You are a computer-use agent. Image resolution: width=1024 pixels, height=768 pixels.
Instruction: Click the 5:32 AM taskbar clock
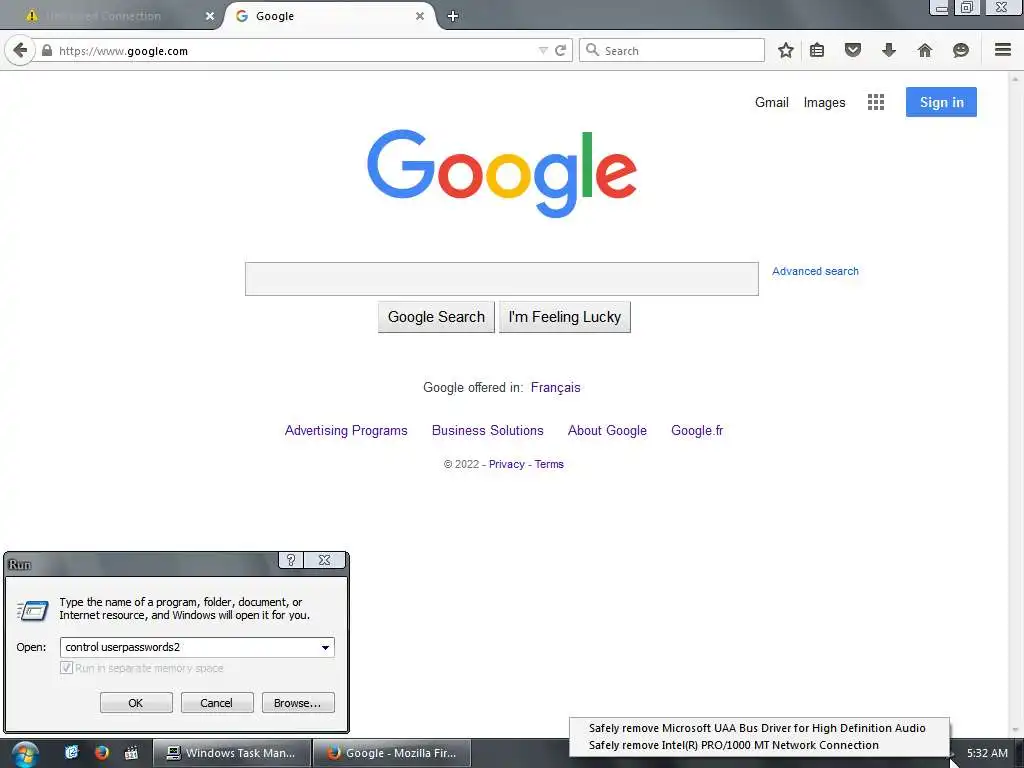coord(987,753)
